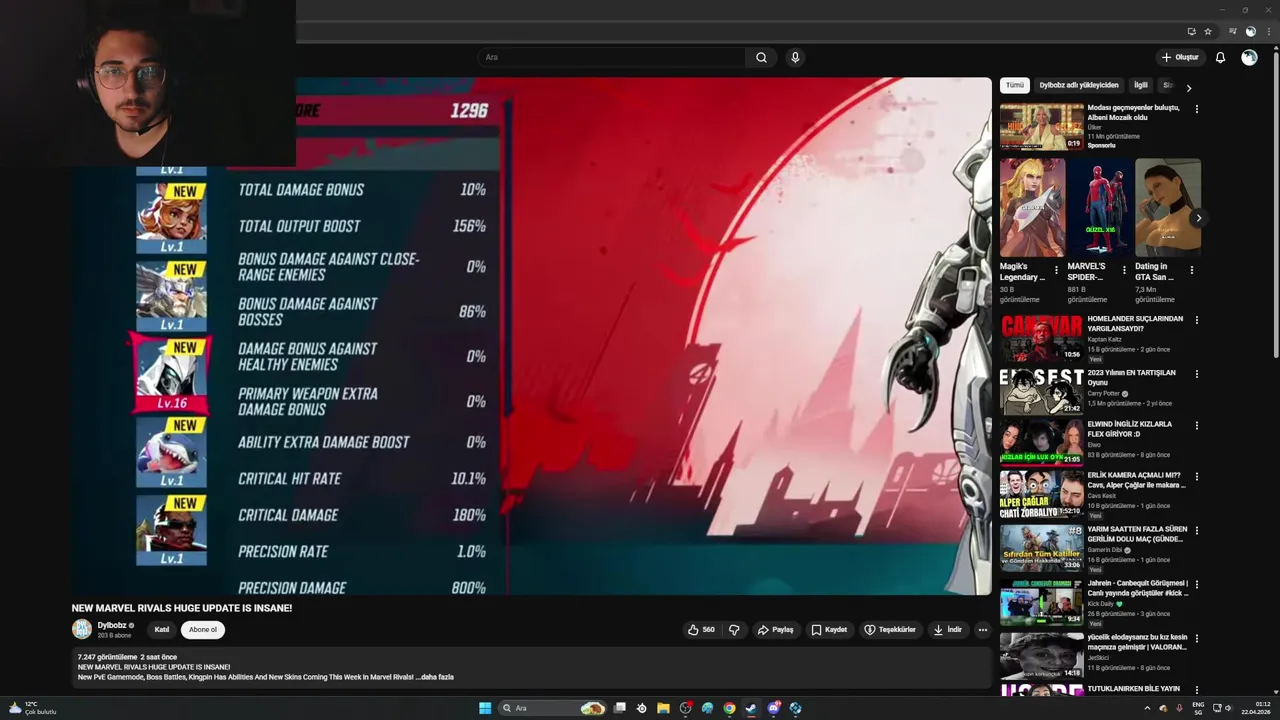Open options for ELWIND İNGİLİZ KIZLARLA video
This screenshot has height=720, width=1280.
pos(1196,425)
